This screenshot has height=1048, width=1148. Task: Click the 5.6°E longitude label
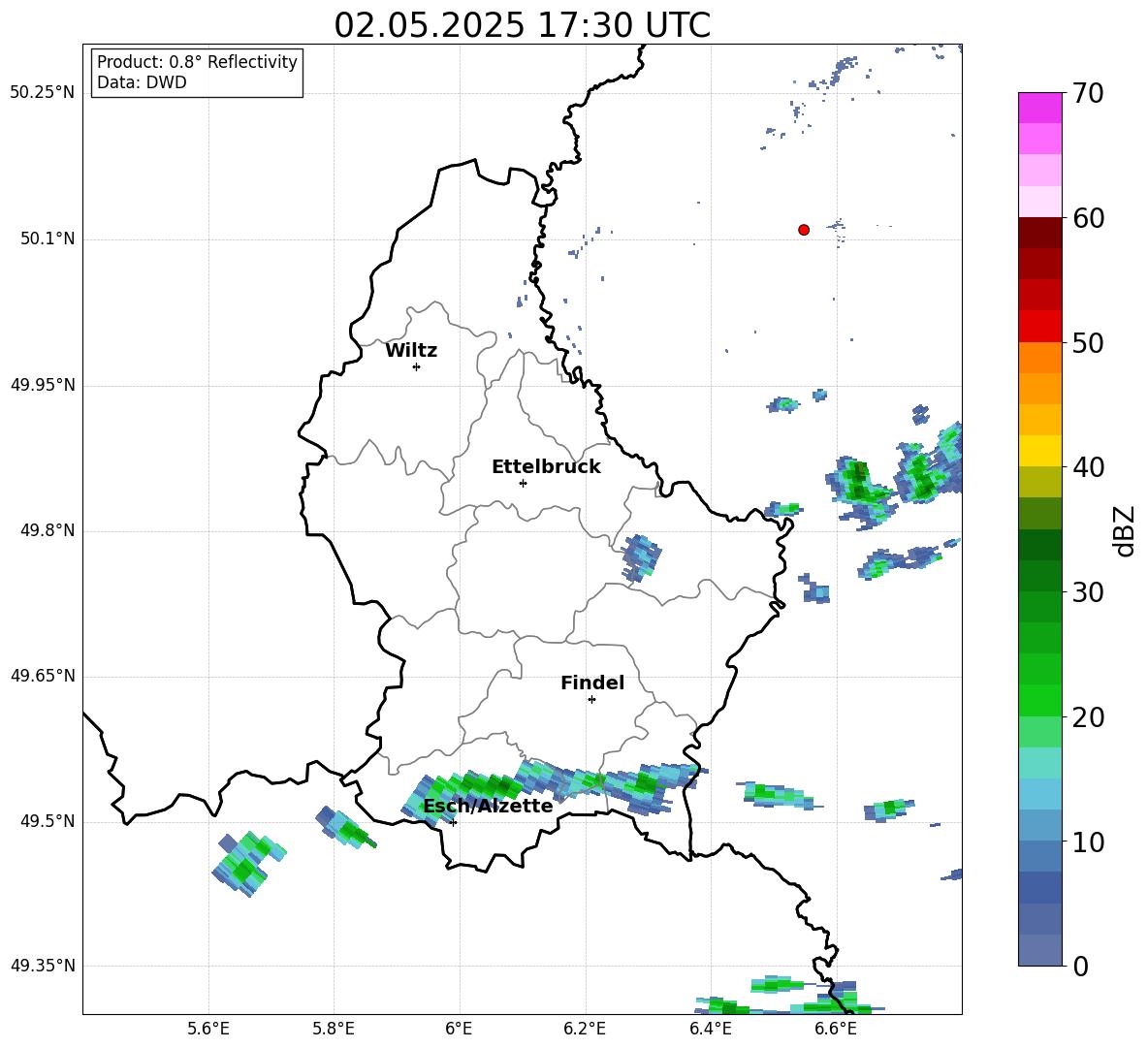(208, 1029)
